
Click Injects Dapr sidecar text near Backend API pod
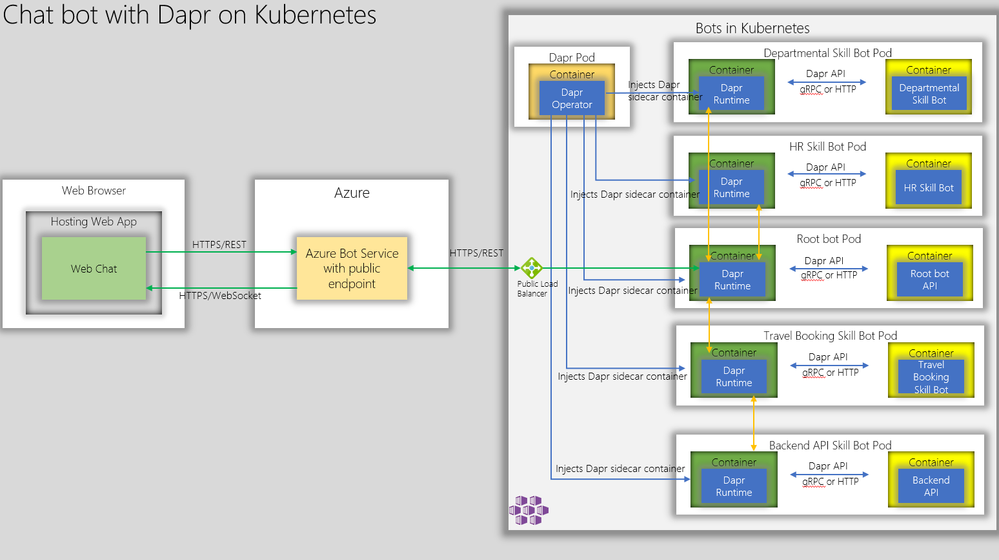(620, 469)
